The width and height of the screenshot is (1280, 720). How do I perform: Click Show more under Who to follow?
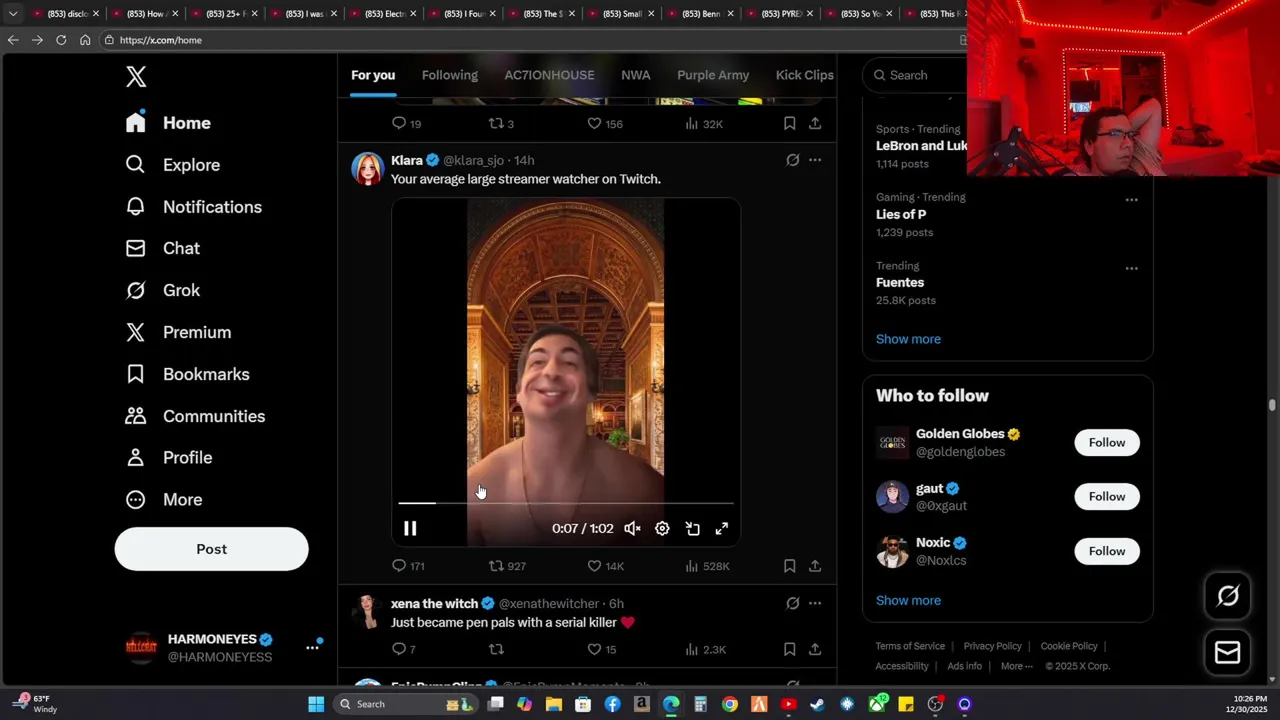[x=908, y=601]
